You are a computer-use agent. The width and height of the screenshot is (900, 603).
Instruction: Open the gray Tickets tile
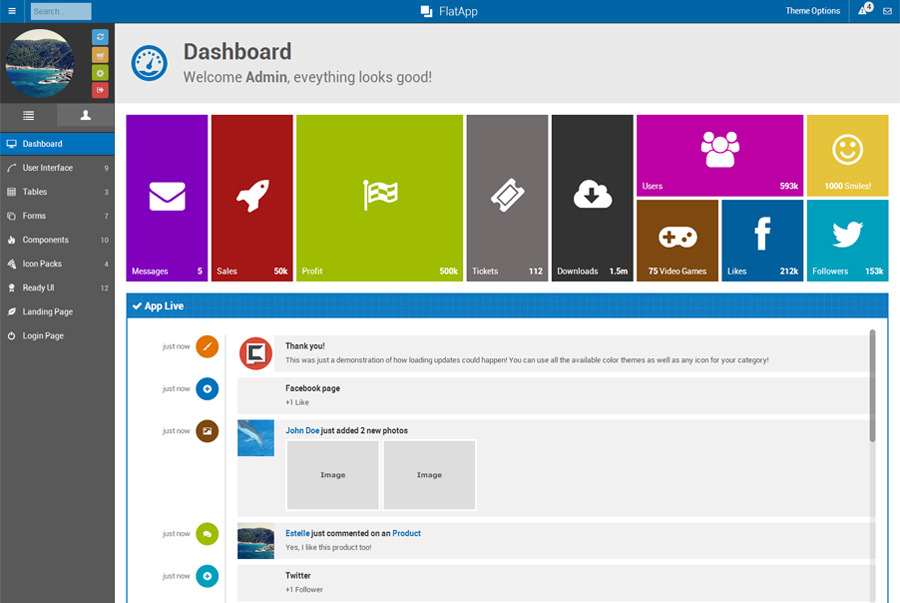coord(507,198)
